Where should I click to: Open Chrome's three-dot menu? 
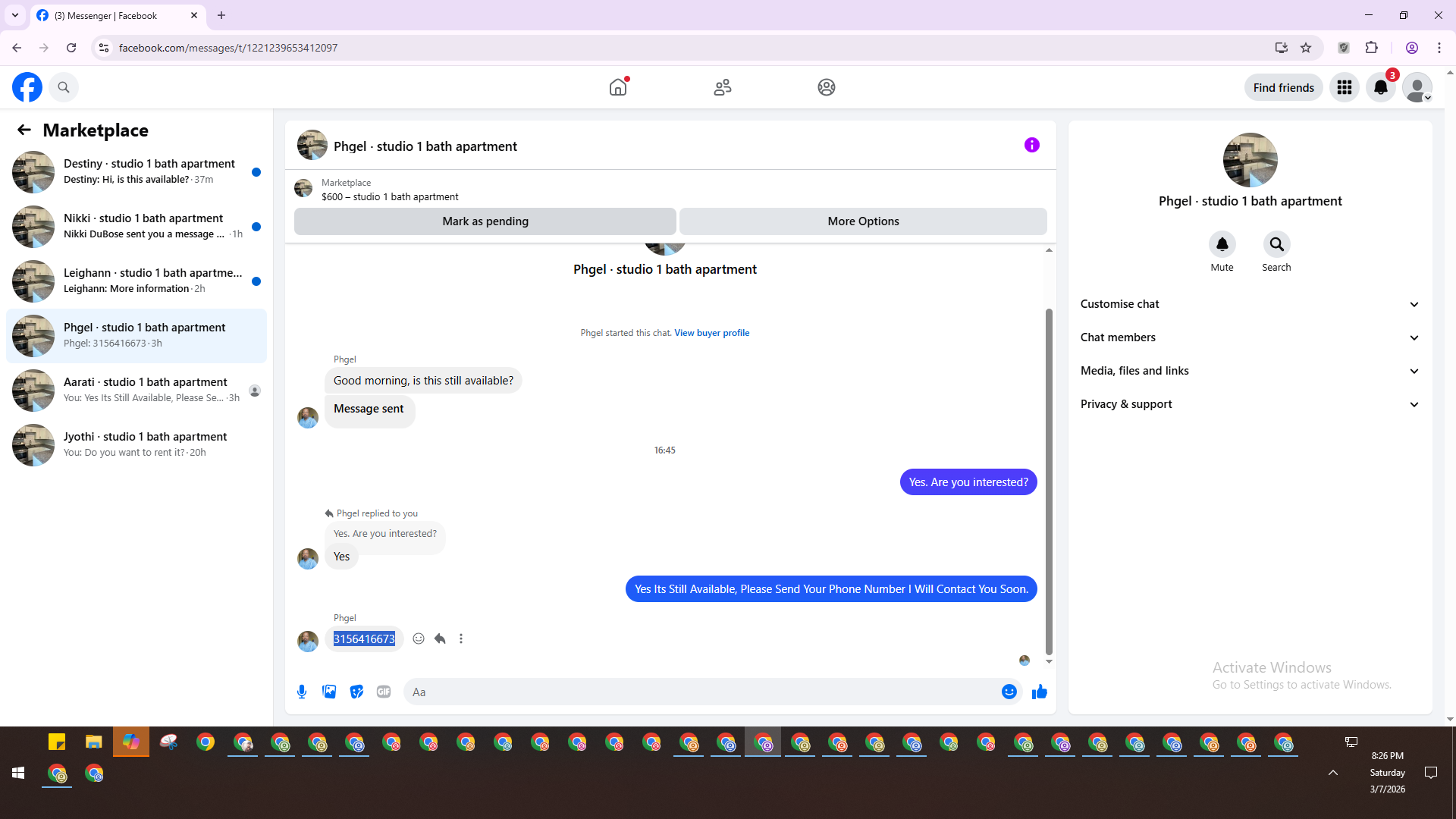pos(1439,48)
